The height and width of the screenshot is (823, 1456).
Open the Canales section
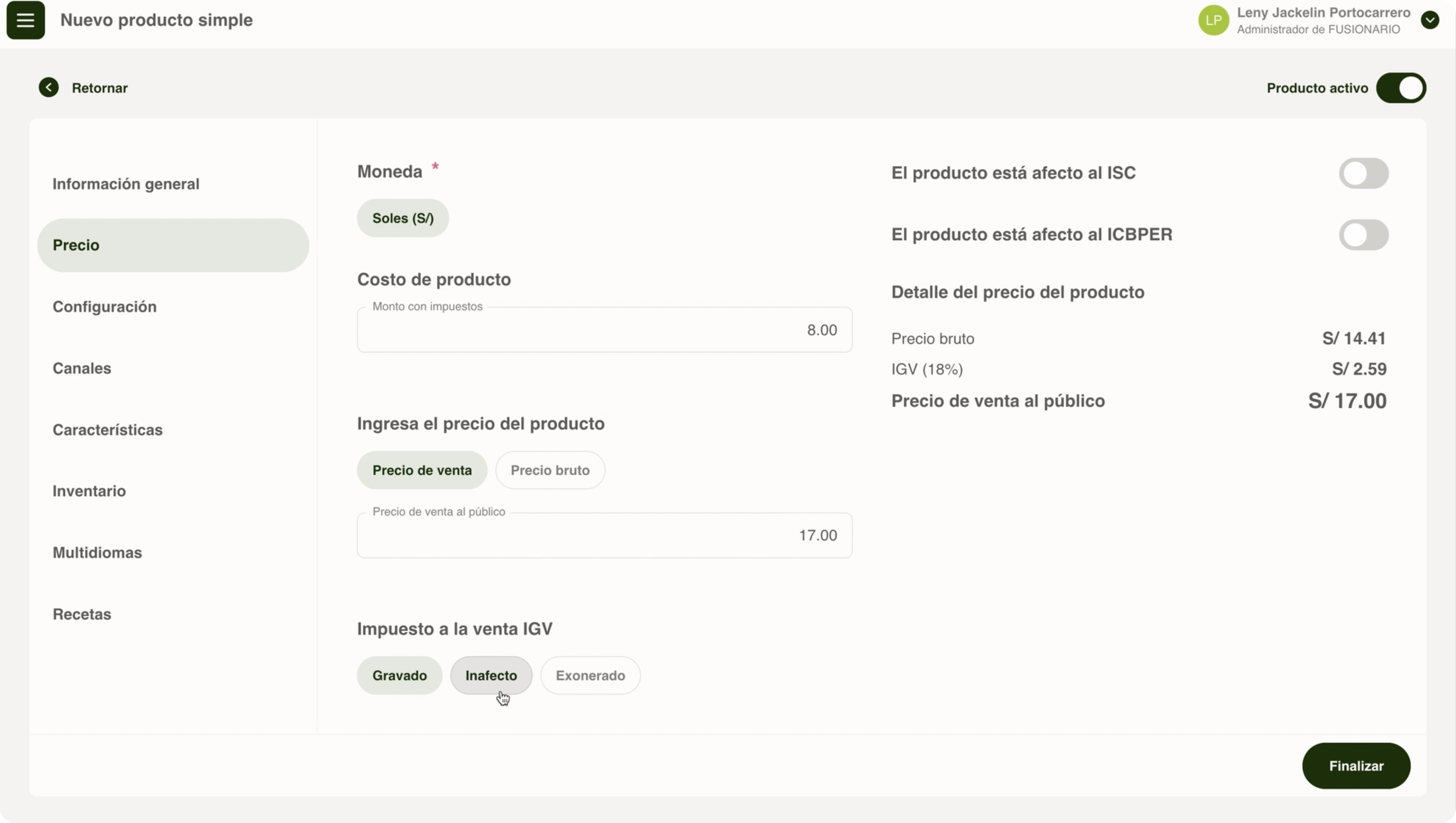(82, 368)
